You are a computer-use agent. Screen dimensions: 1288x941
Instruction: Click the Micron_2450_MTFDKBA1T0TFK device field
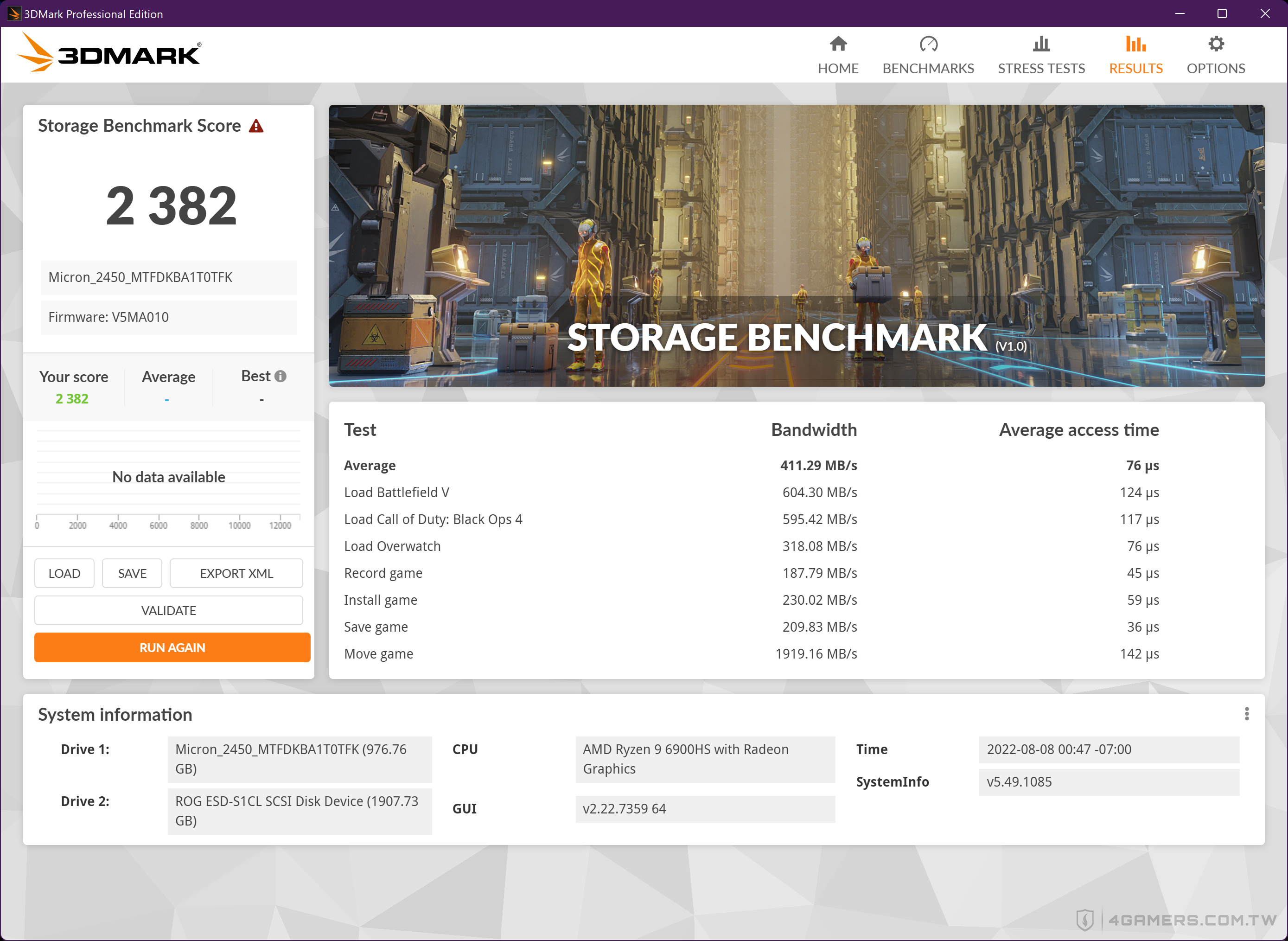pos(169,277)
